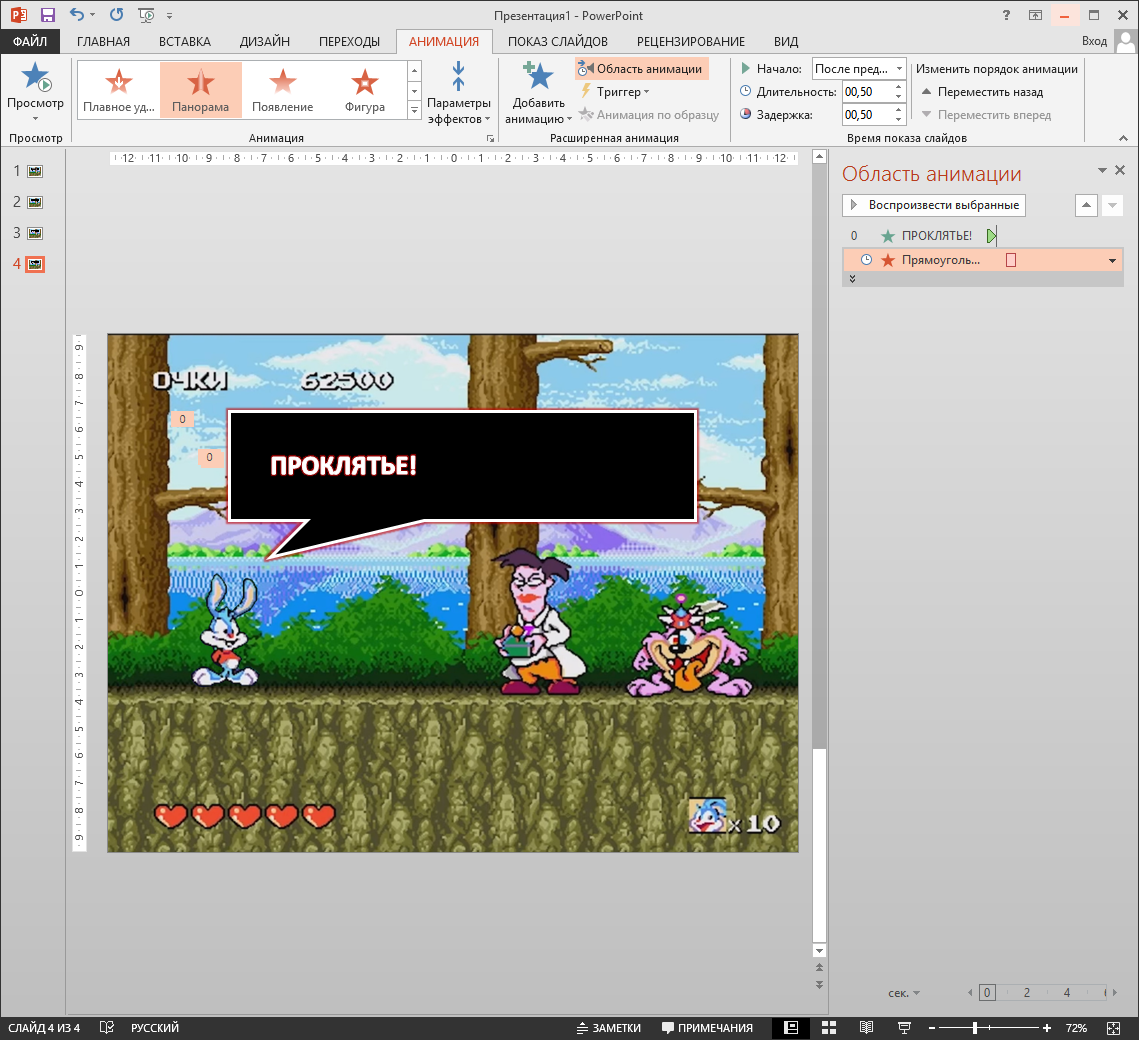Switch to the ПОКАЗ СЛАЙДОВ tab
The image size is (1139, 1040).
[557, 41]
